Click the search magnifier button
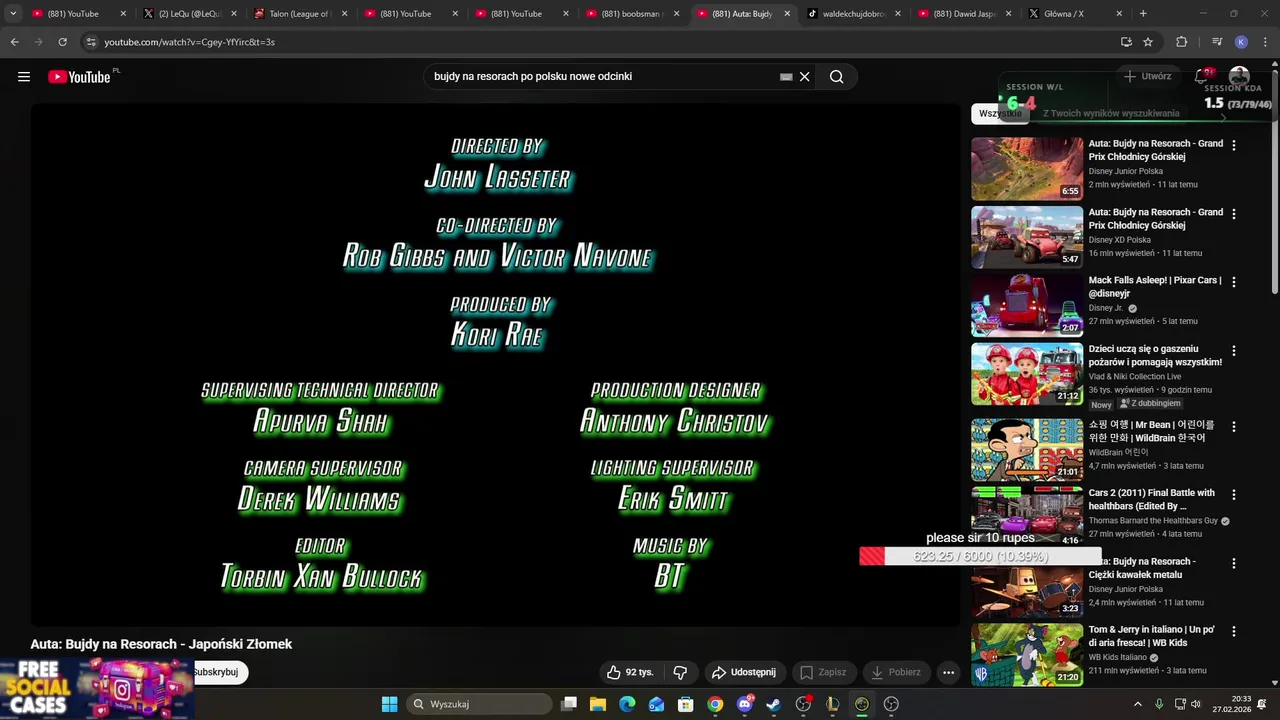The height and width of the screenshot is (720, 1280). (x=837, y=77)
